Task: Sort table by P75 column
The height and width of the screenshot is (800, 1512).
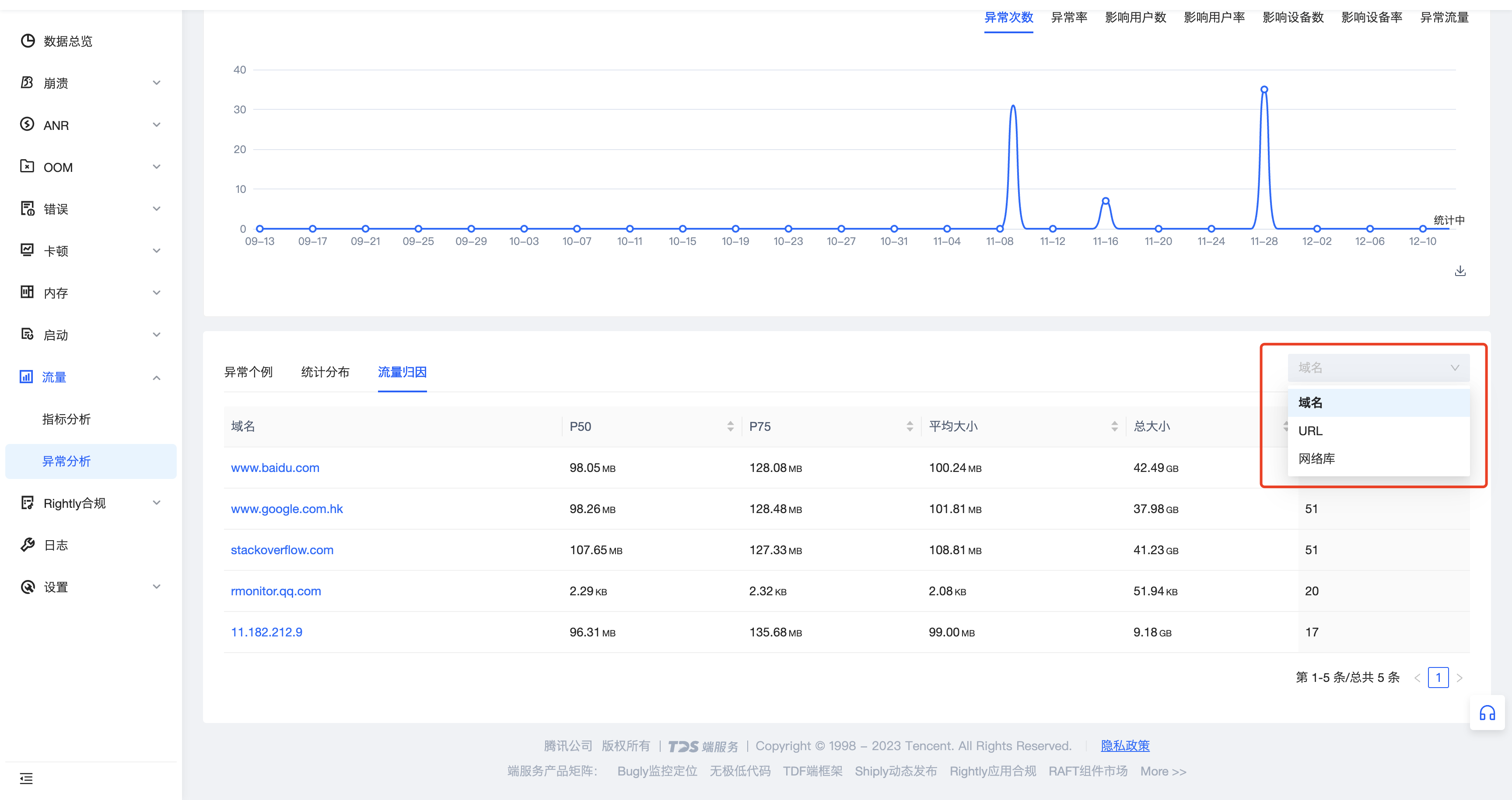Action: [909, 426]
